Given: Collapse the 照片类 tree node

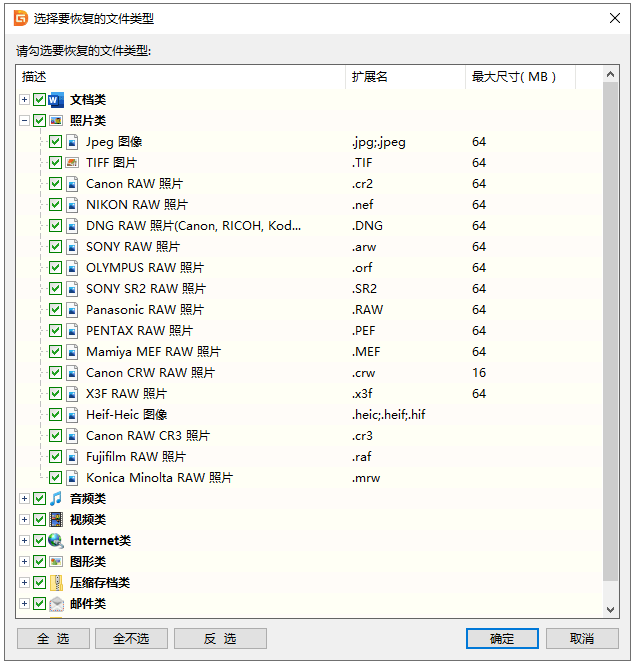Looking at the screenshot, I should [24, 121].
